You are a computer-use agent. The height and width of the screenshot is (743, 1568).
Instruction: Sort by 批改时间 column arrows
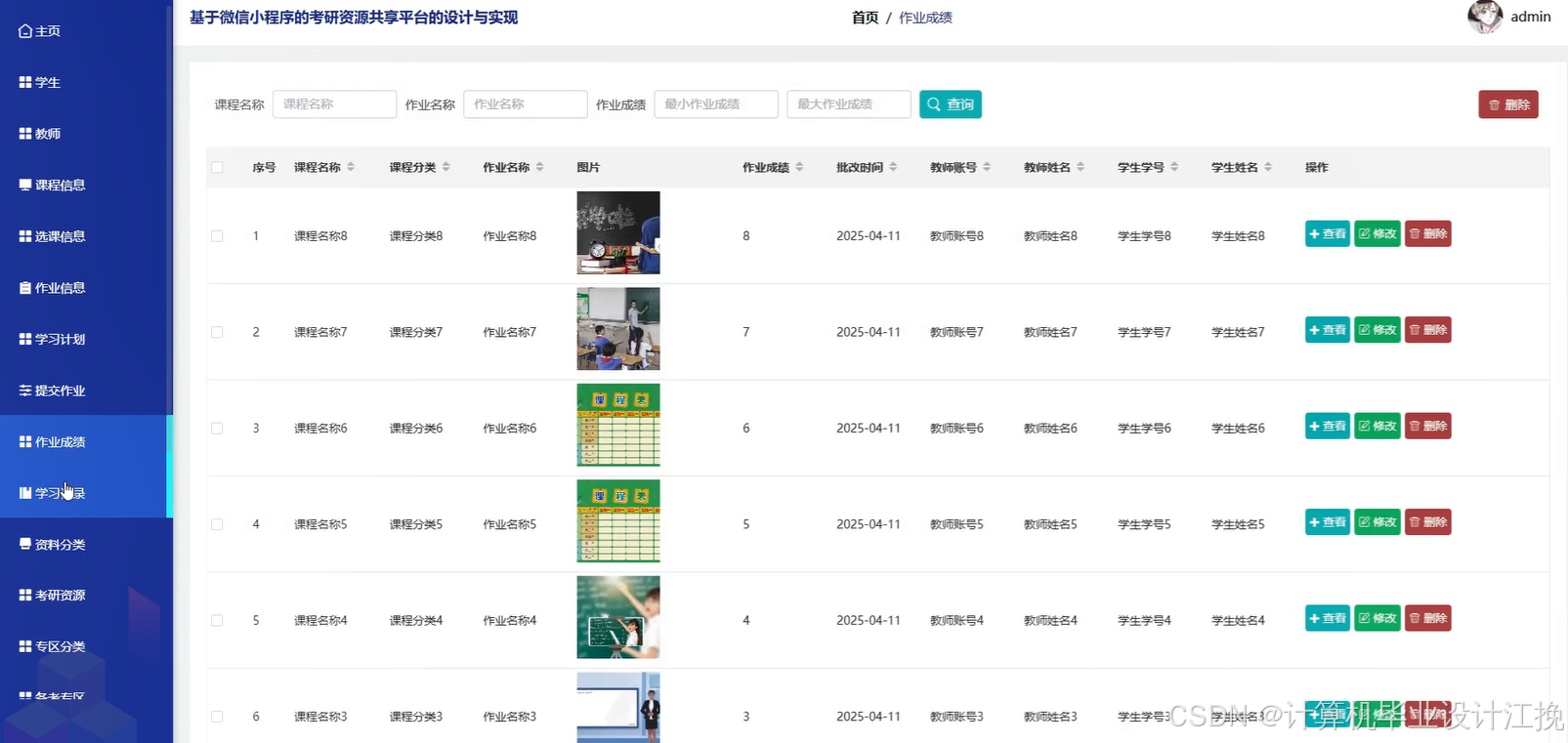893,167
